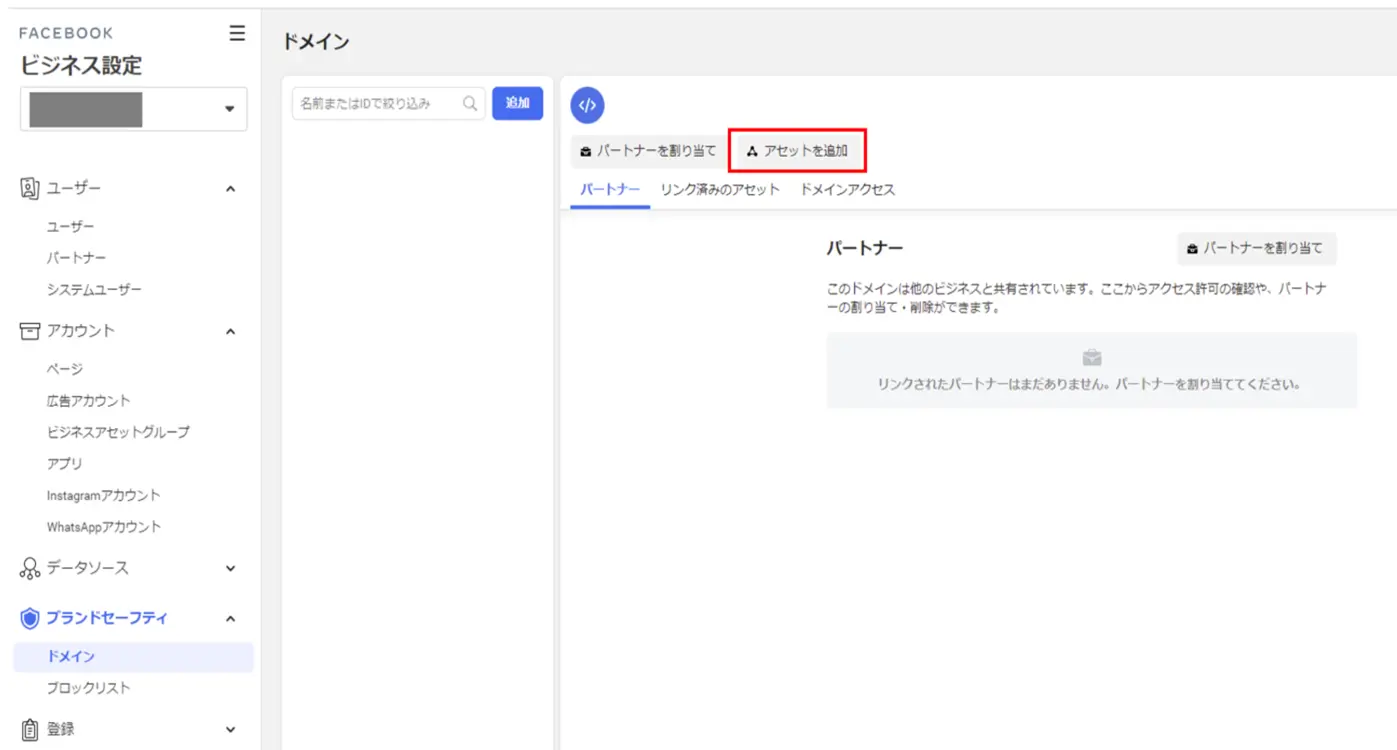Open ブロックリスト in sidebar

tap(88, 688)
